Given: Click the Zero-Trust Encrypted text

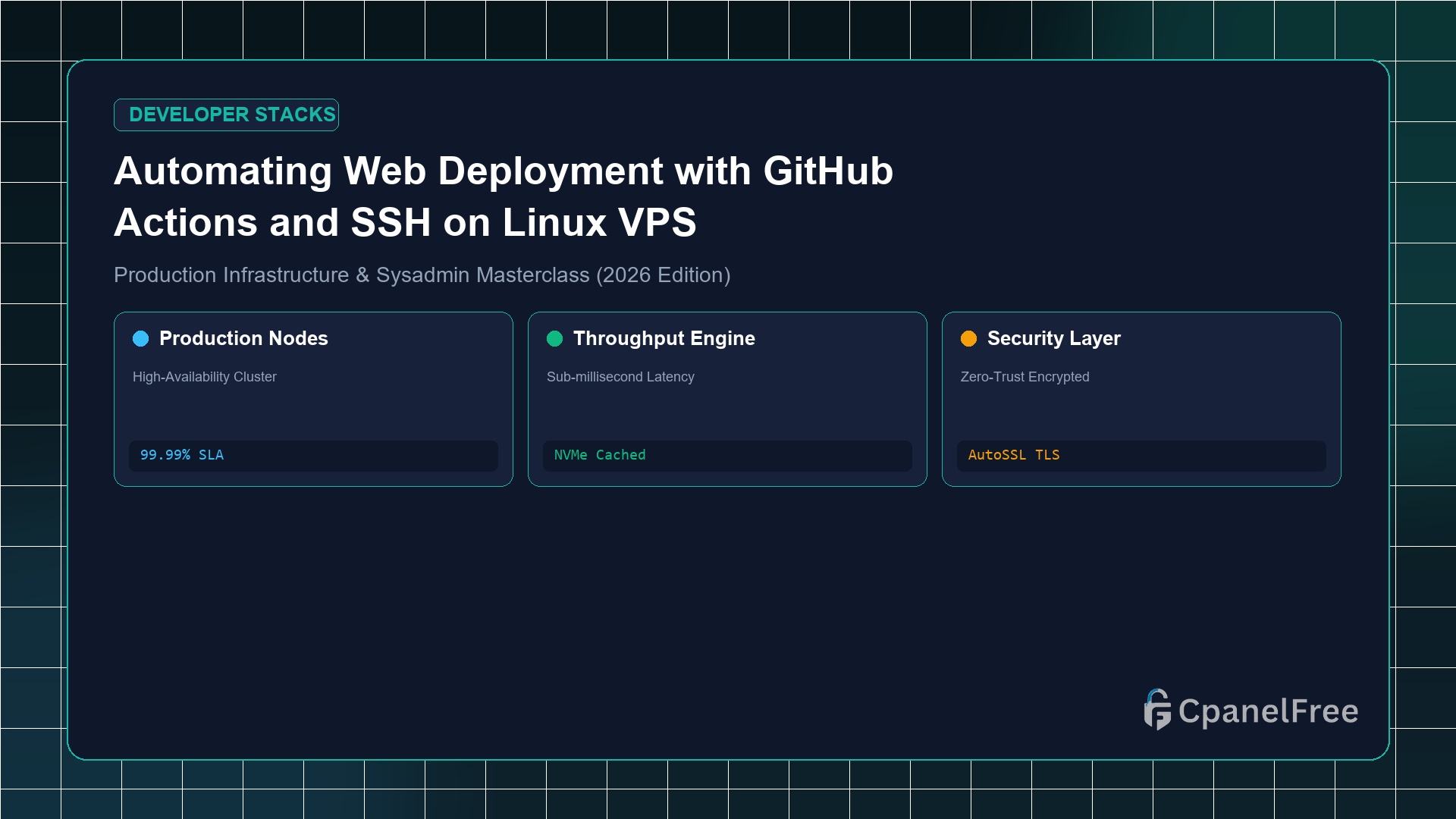Looking at the screenshot, I should coord(1025,377).
